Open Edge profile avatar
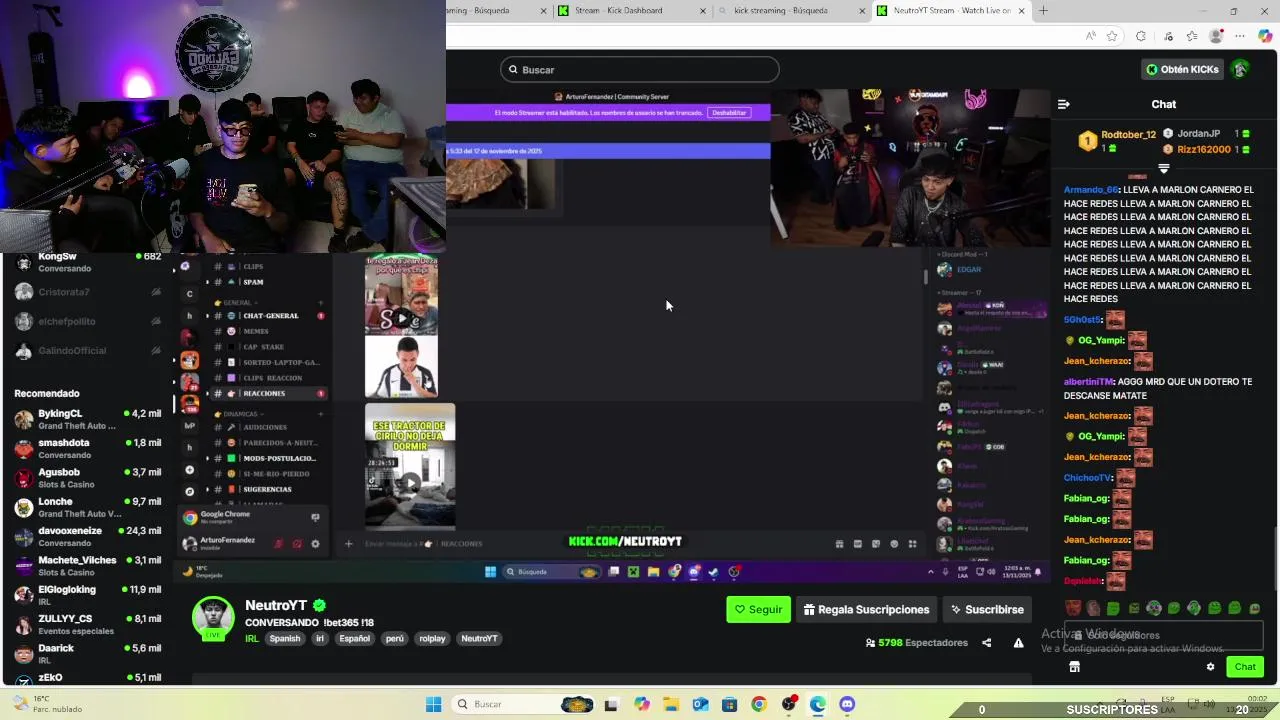This screenshot has height=720, width=1280. [1216, 36]
